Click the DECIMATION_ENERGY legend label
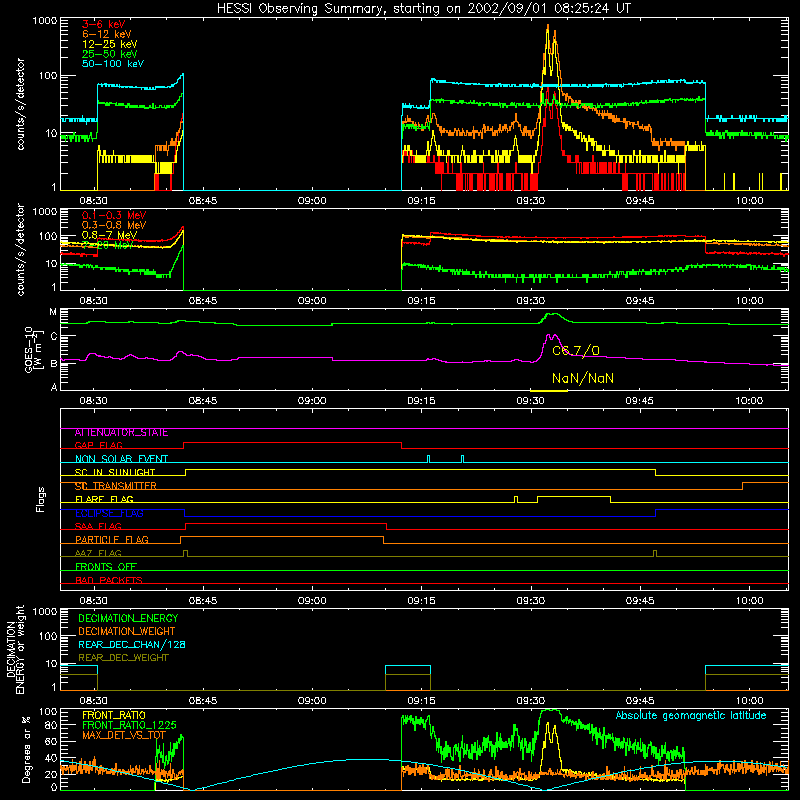800x800 pixels. (x=128, y=618)
